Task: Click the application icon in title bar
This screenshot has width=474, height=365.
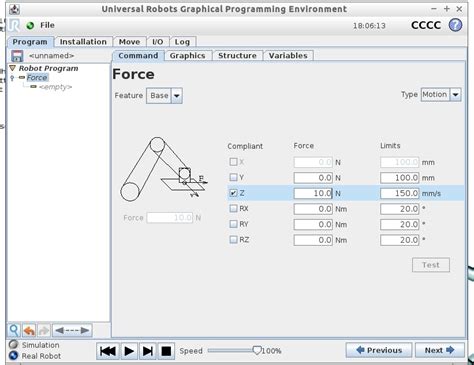Action: [14, 9]
